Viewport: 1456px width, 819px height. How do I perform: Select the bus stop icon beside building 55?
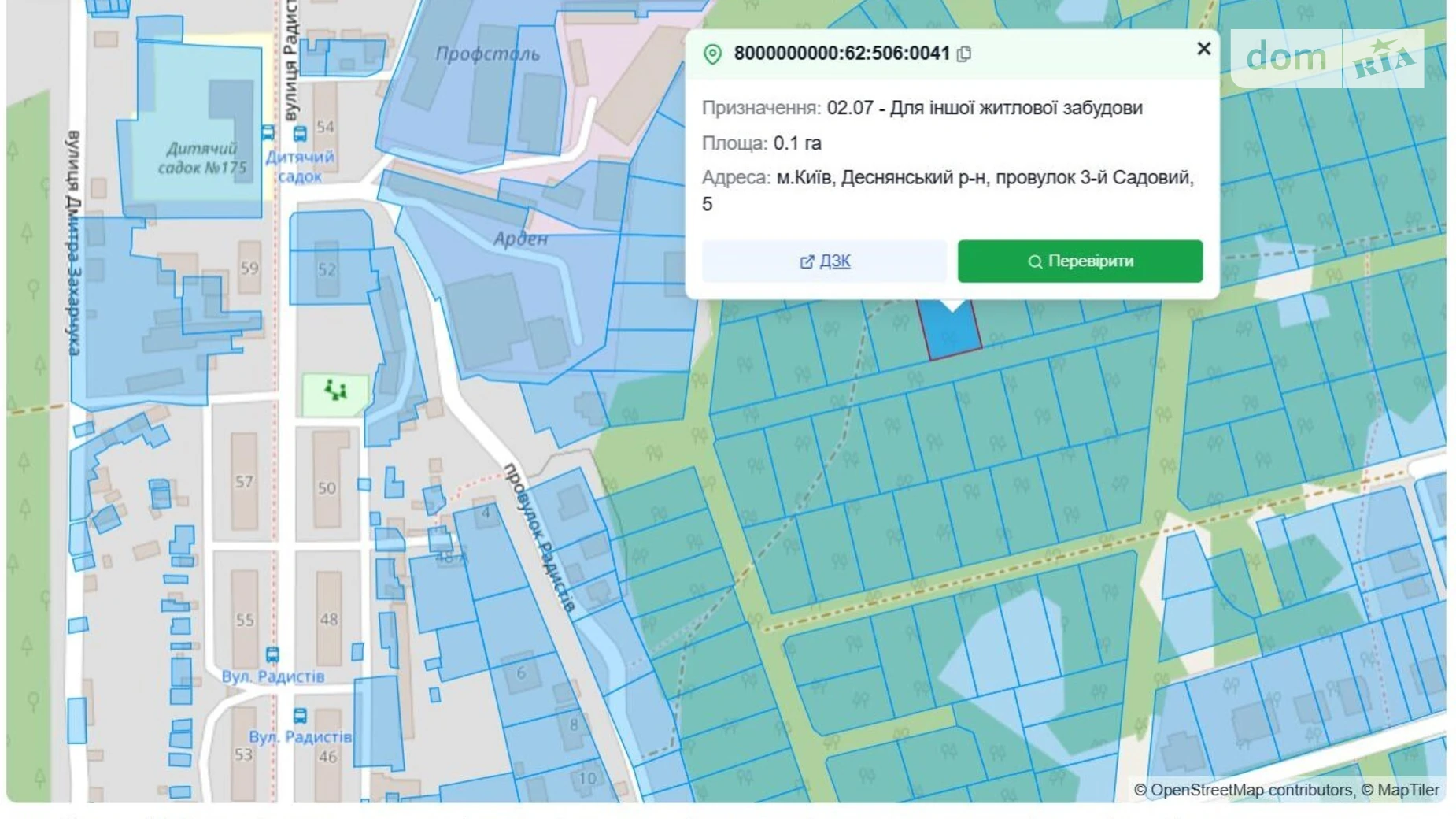[x=272, y=654]
